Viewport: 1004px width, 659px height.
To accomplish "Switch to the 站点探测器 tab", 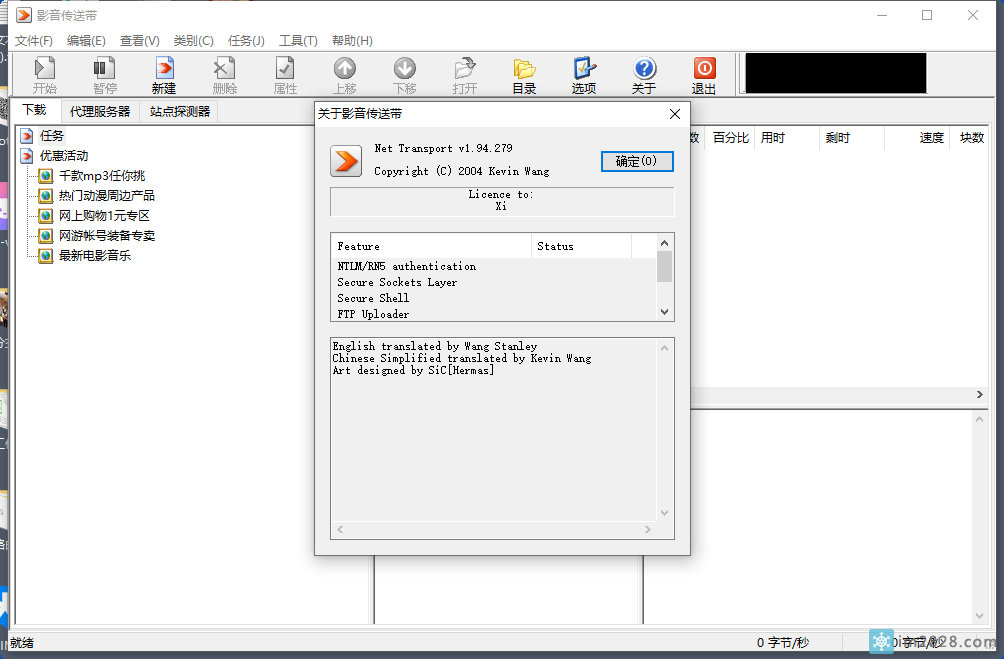I will (x=180, y=111).
